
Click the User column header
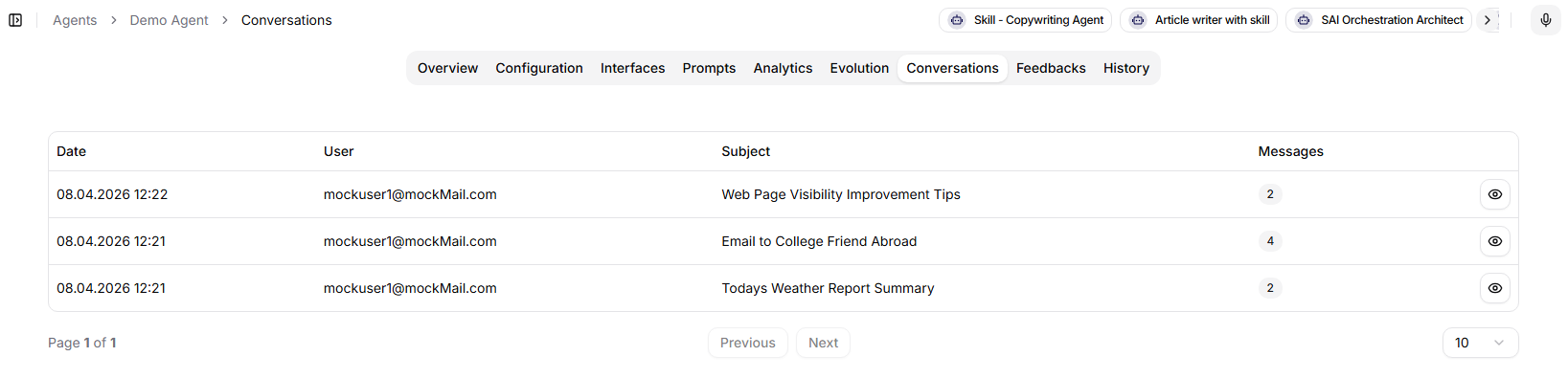coord(338,151)
